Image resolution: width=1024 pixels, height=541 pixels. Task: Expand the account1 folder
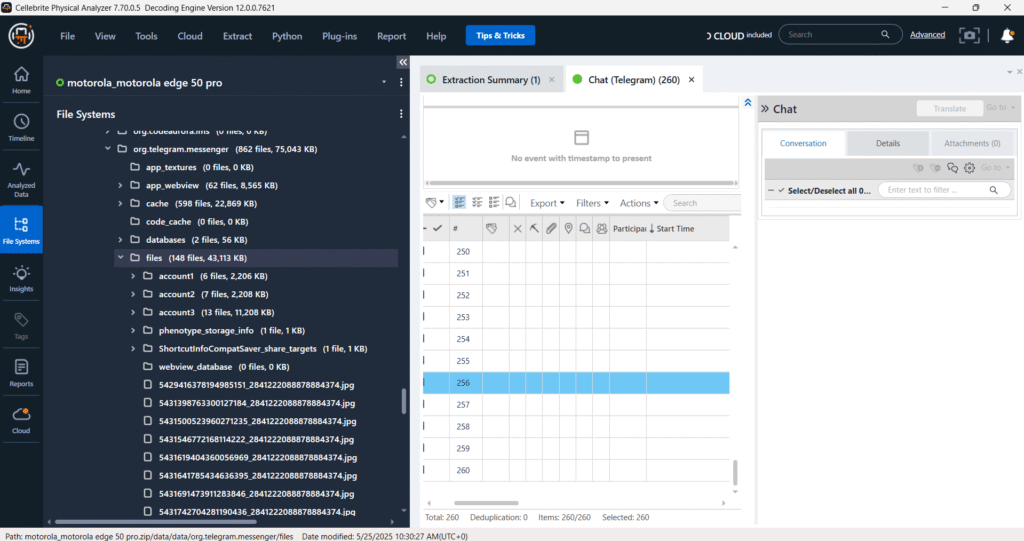pos(133,276)
